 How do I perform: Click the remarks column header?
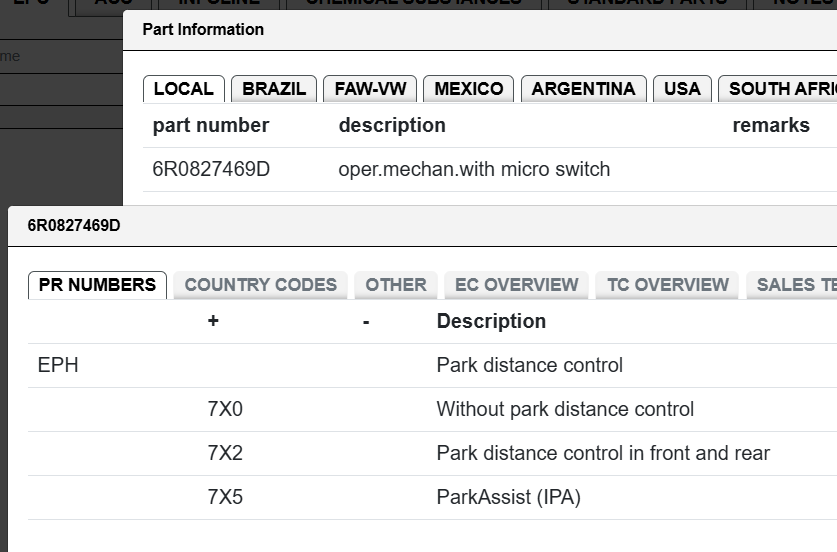click(771, 125)
